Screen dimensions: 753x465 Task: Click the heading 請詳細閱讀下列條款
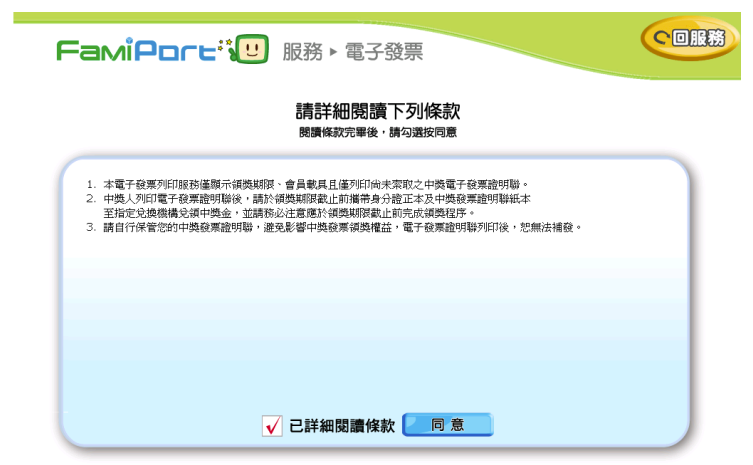tap(377, 110)
